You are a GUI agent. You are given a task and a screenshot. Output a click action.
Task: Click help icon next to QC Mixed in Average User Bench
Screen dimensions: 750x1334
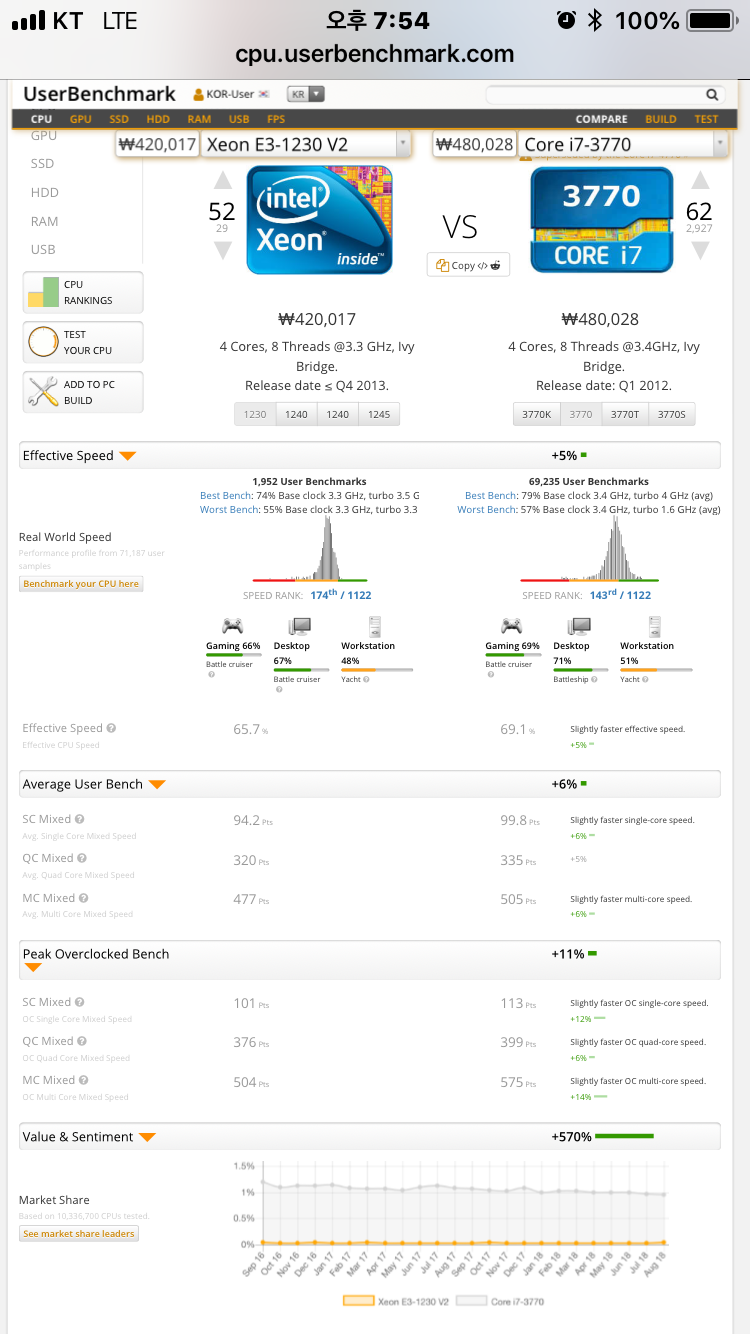click(82, 858)
